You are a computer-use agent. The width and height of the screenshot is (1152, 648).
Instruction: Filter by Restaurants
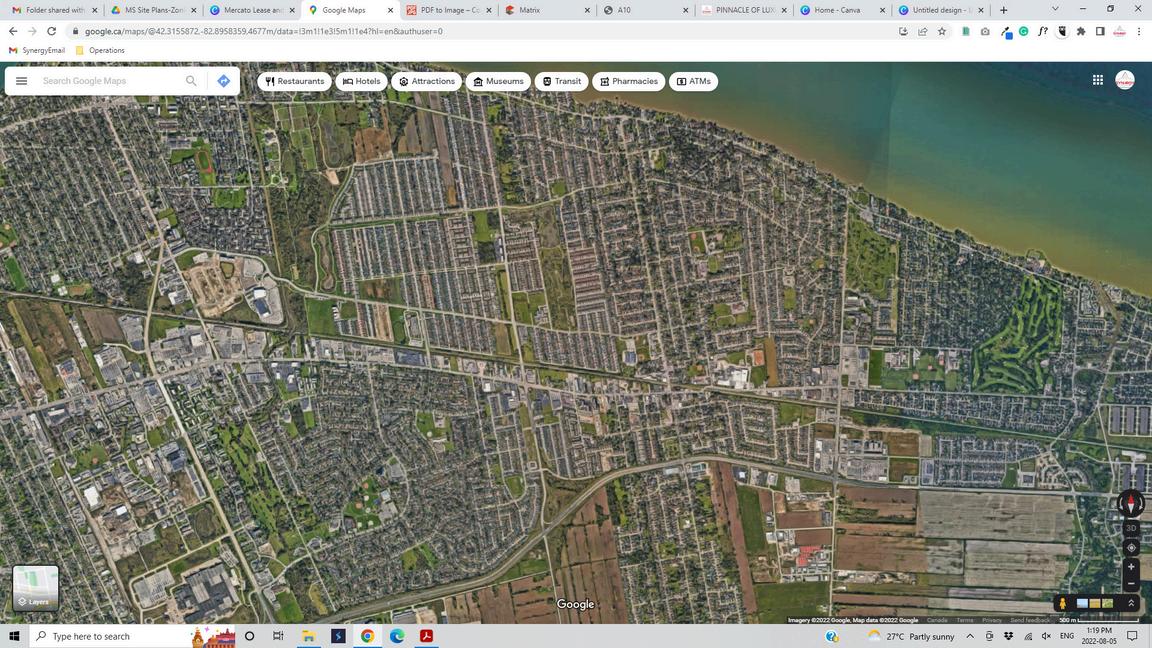coord(295,81)
